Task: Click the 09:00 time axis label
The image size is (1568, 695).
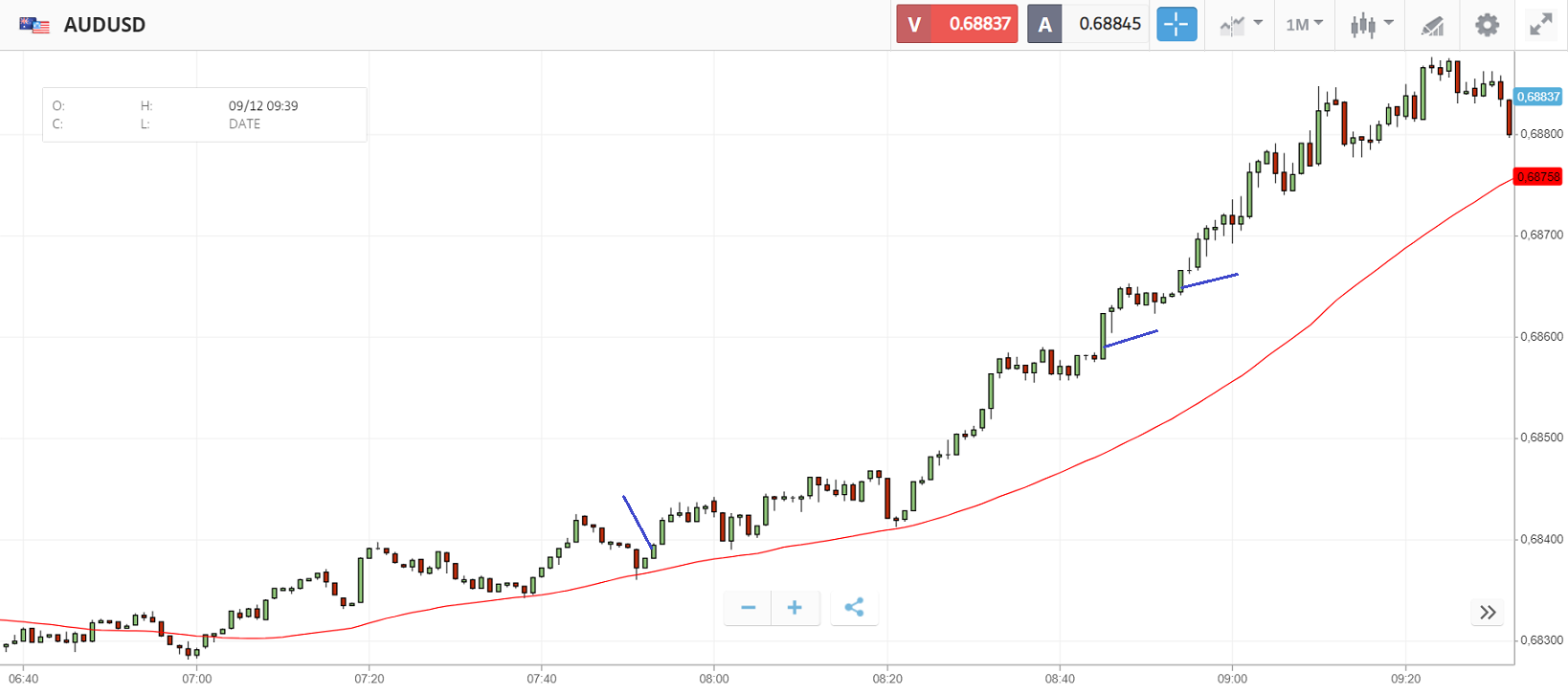Action: [x=1232, y=679]
